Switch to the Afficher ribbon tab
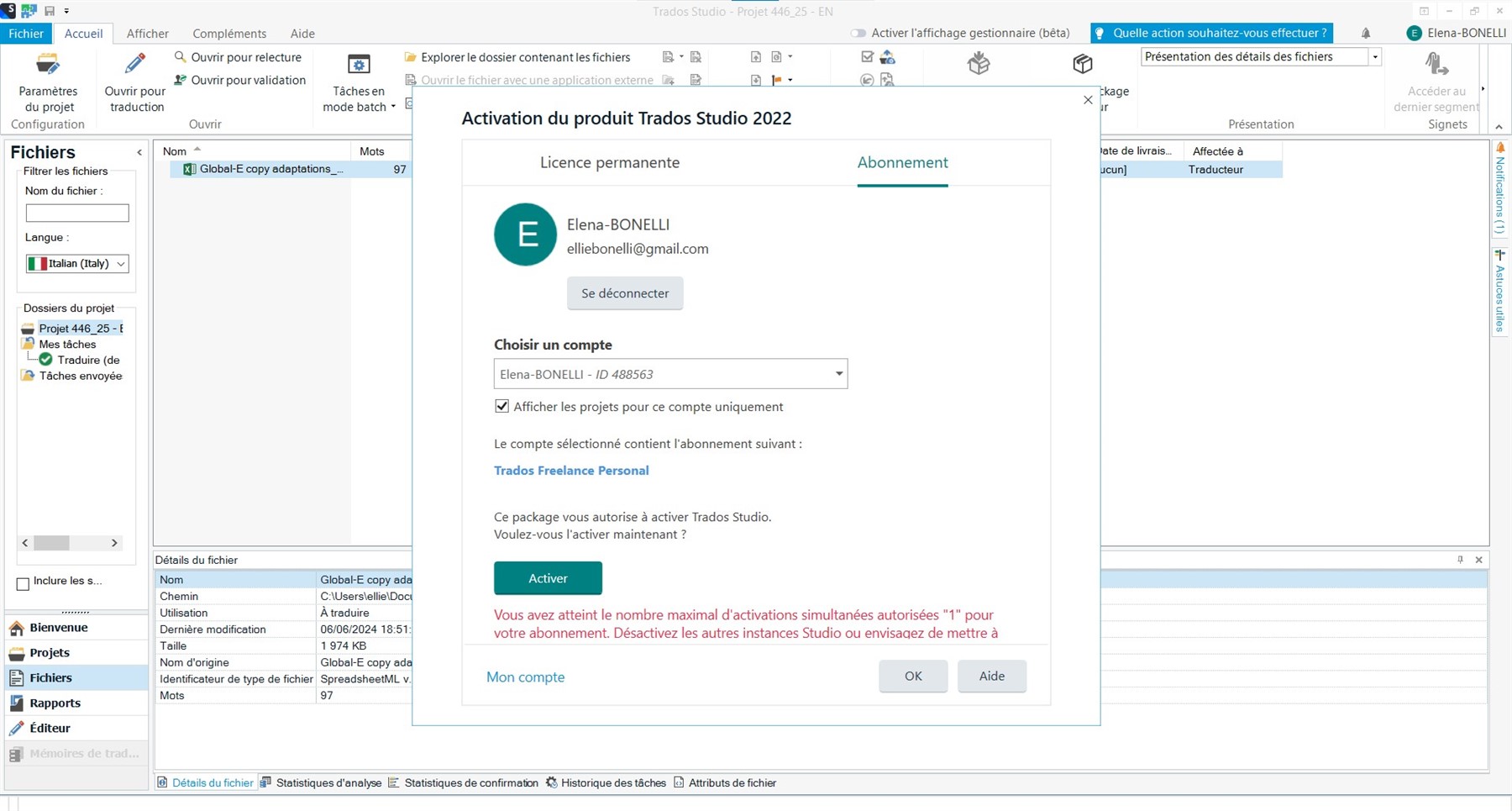The image size is (1512, 811). (x=148, y=34)
